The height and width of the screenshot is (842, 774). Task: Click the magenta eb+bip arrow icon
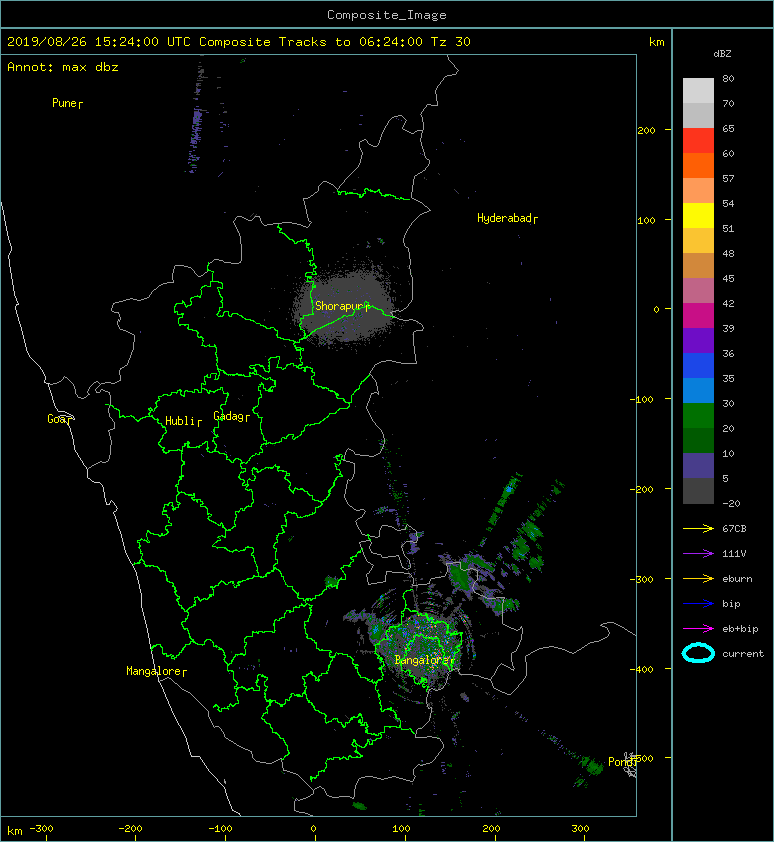pyautogui.click(x=698, y=629)
